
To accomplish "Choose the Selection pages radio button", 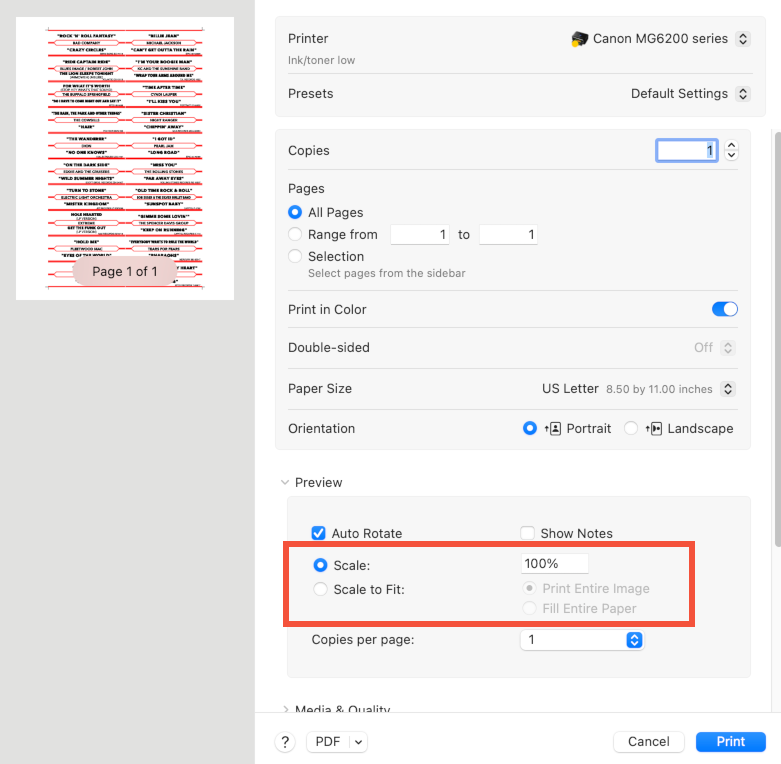I will (x=295, y=256).
